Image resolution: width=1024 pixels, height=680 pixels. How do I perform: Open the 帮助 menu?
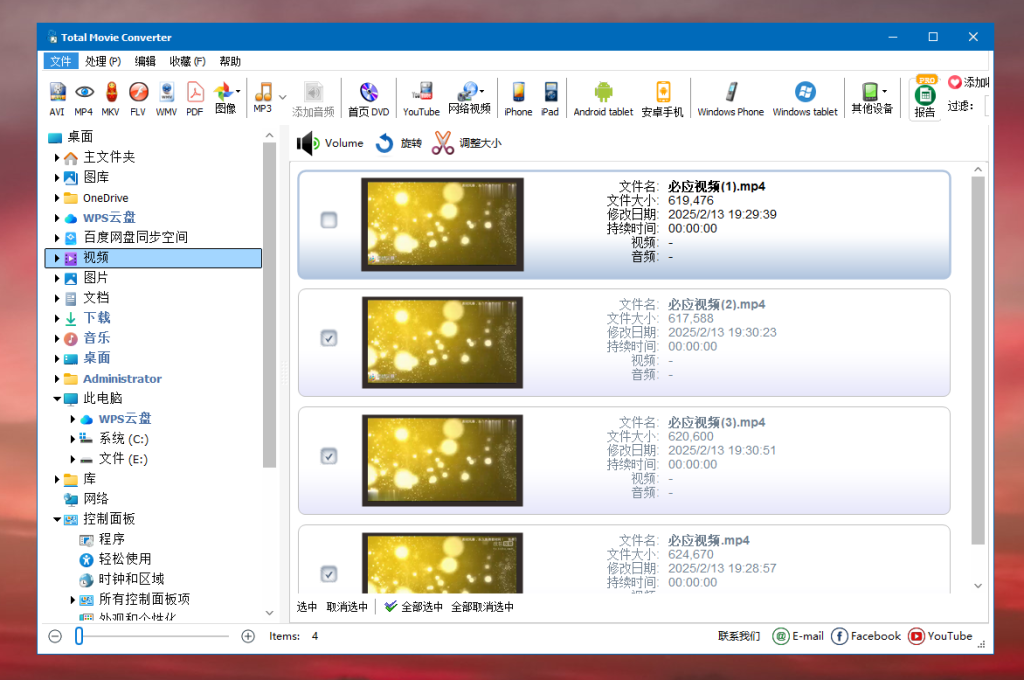[x=230, y=61]
